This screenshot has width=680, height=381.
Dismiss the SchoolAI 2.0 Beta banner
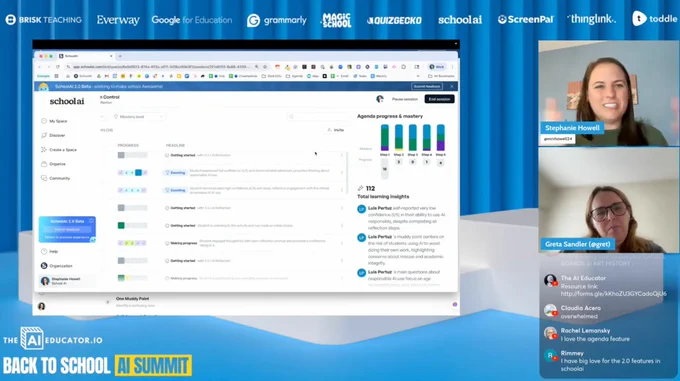pos(451,86)
